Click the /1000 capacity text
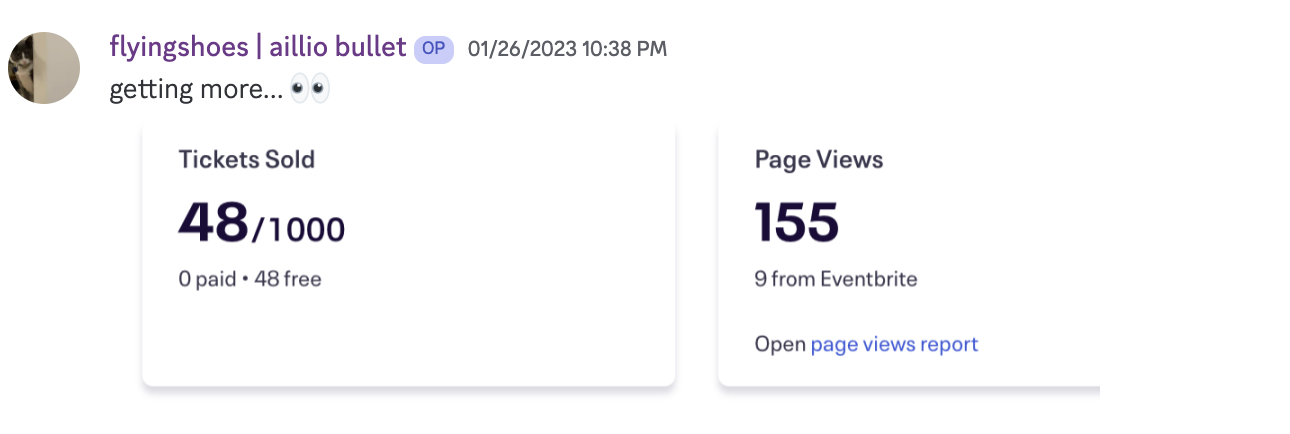 coord(298,230)
